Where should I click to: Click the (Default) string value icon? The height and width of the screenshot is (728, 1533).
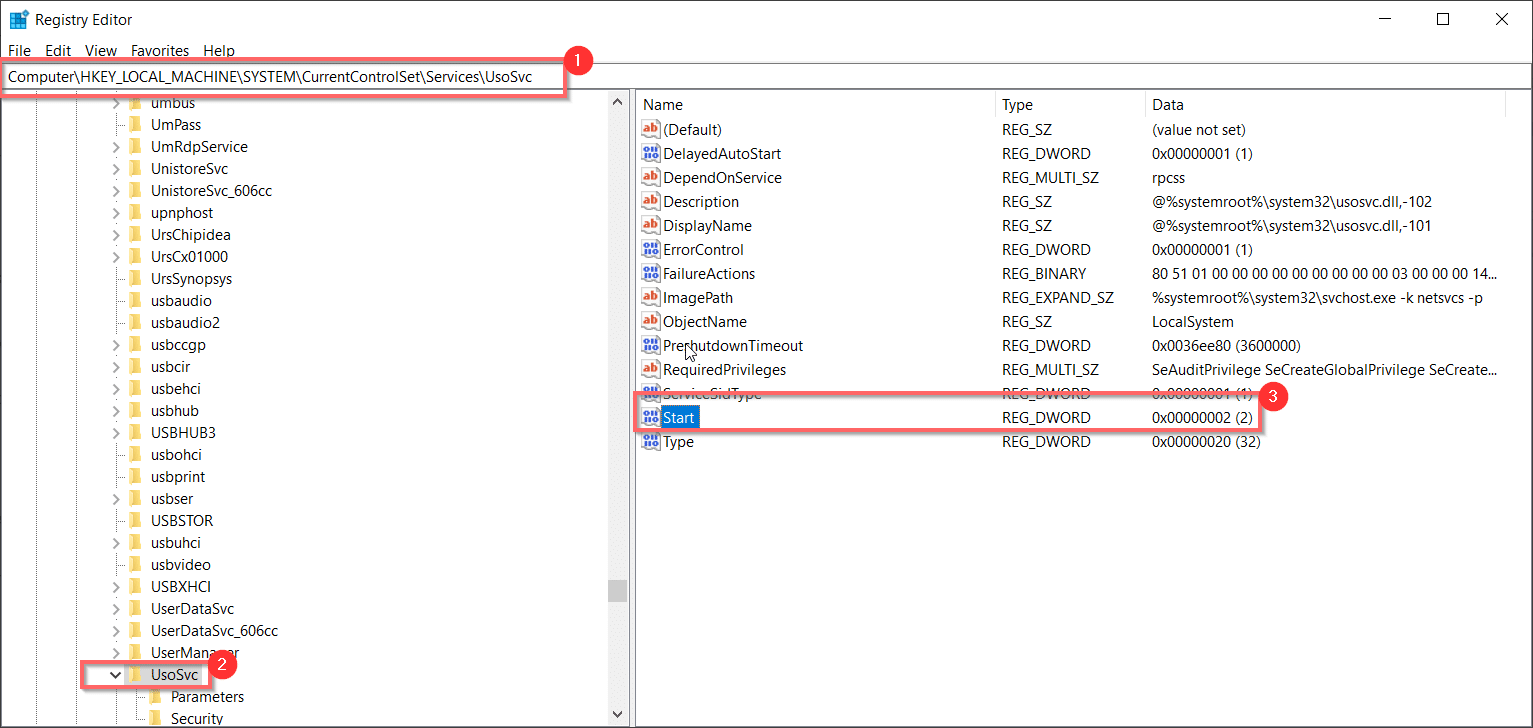pyautogui.click(x=651, y=130)
